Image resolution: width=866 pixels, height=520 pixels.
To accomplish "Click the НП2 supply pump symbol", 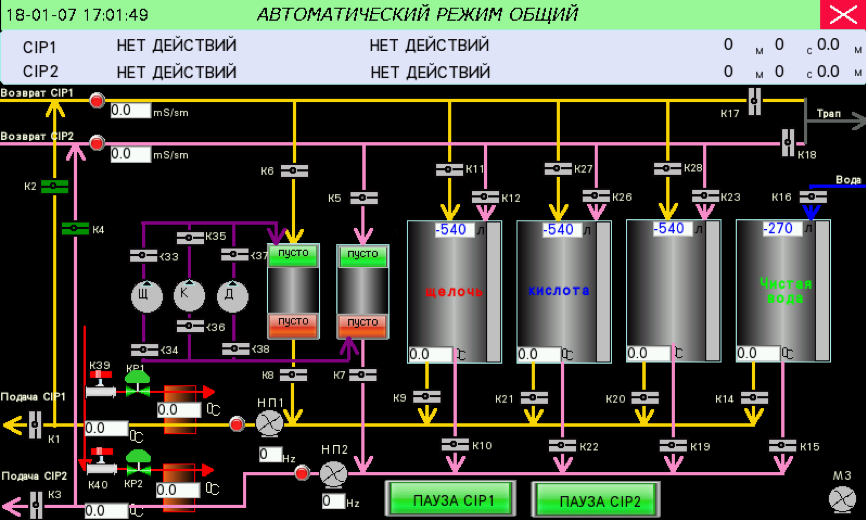I will [x=333, y=474].
